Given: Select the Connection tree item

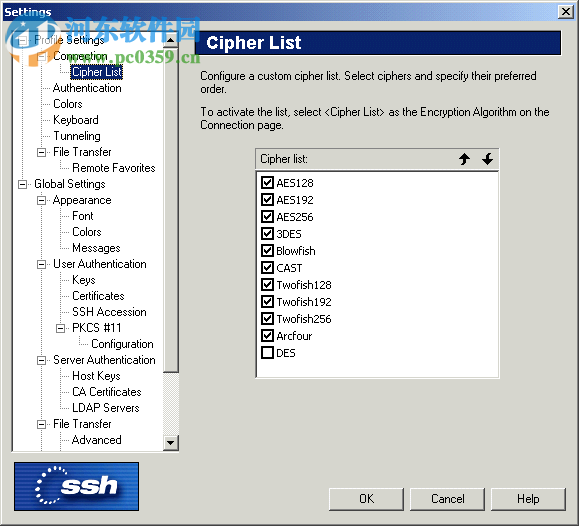Looking at the screenshot, I should [x=80, y=56].
